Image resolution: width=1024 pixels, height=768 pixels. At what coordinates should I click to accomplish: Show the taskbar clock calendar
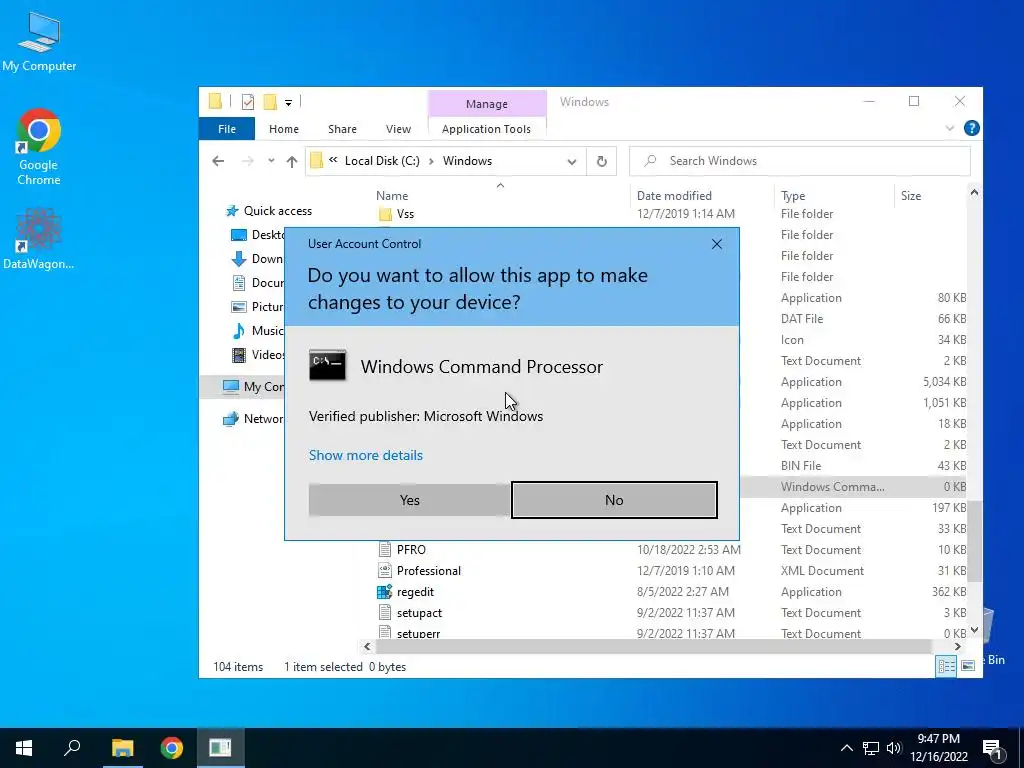pyautogui.click(x=938, y=748)
